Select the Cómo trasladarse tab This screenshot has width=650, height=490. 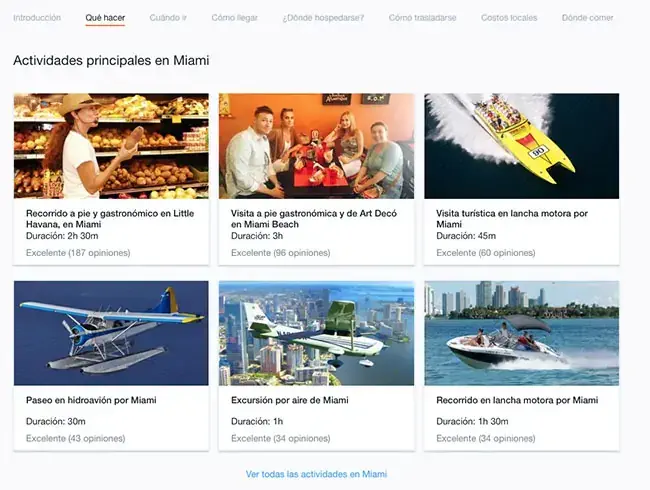coord(422,18)
